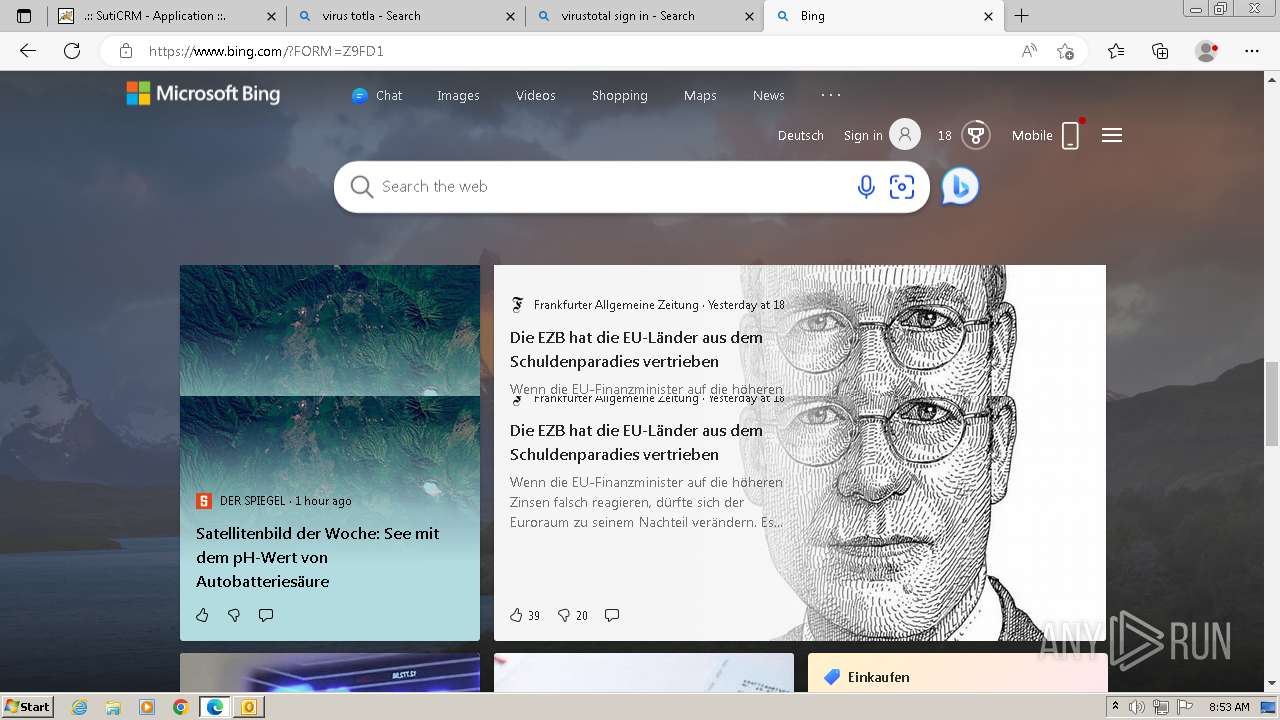Click the 8:53 AM taskbar clock
Screen dimensions: 1280x720
tap(1229, 707)
